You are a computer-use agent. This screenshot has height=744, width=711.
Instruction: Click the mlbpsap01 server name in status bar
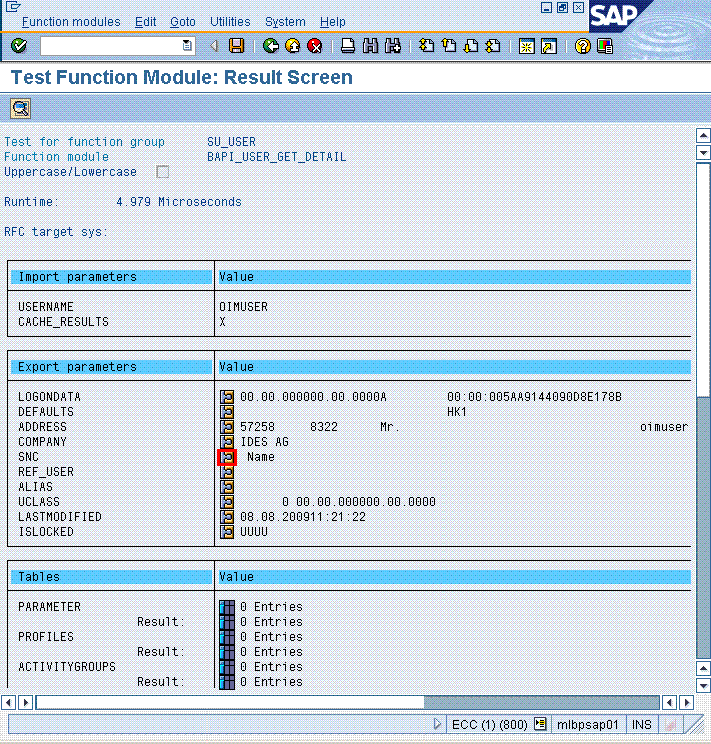click(588, 725)
